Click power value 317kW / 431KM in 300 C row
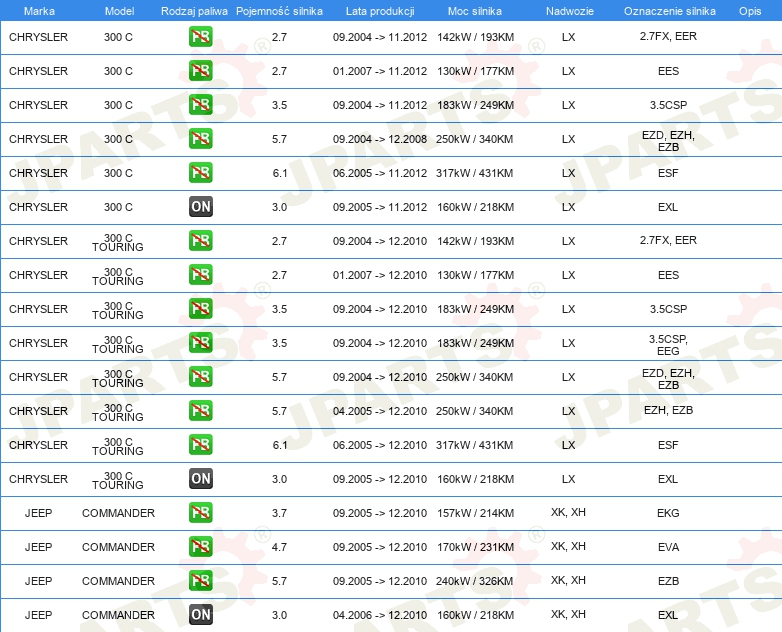782x632 pixels. 475,173
